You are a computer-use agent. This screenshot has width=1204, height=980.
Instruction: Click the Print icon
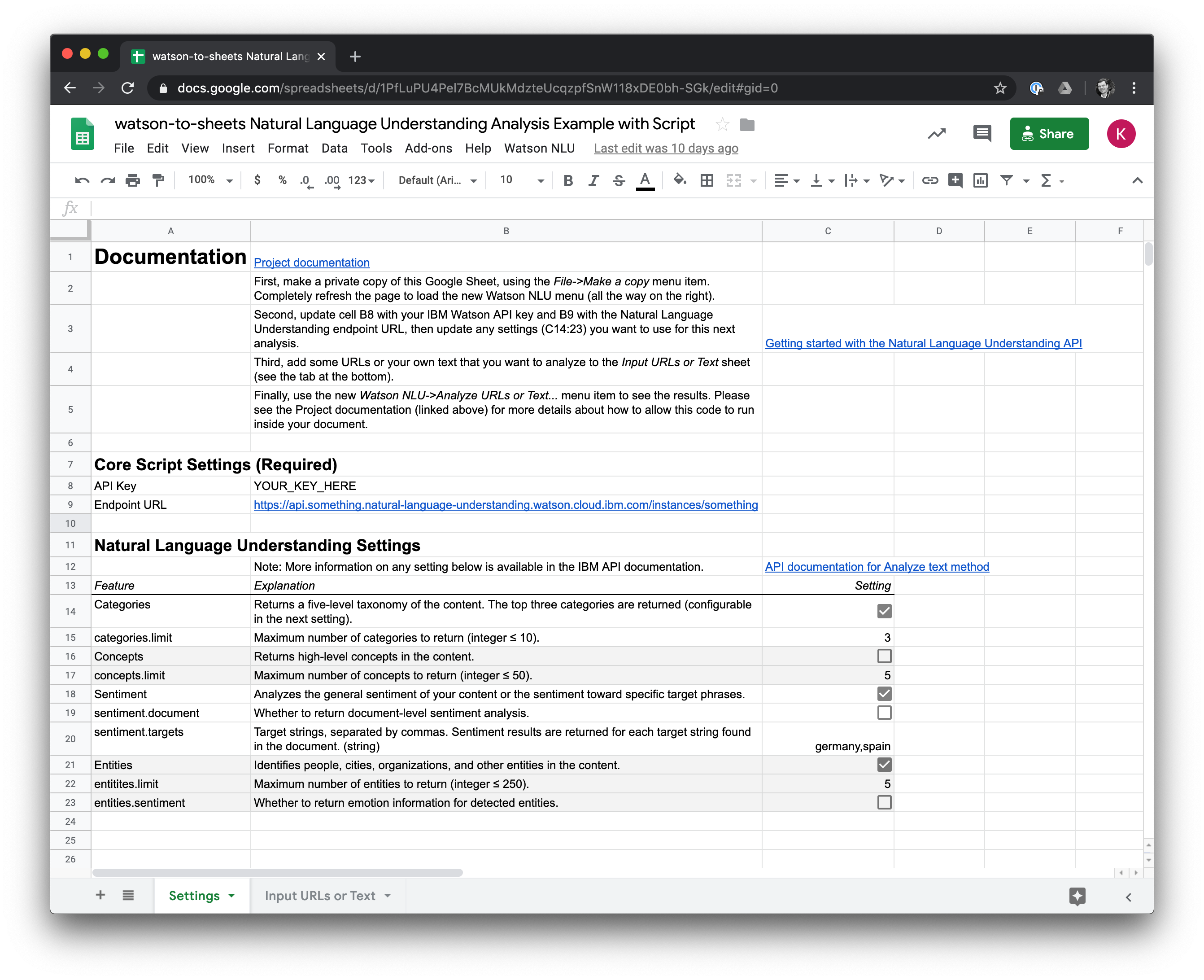click(133, 181)
